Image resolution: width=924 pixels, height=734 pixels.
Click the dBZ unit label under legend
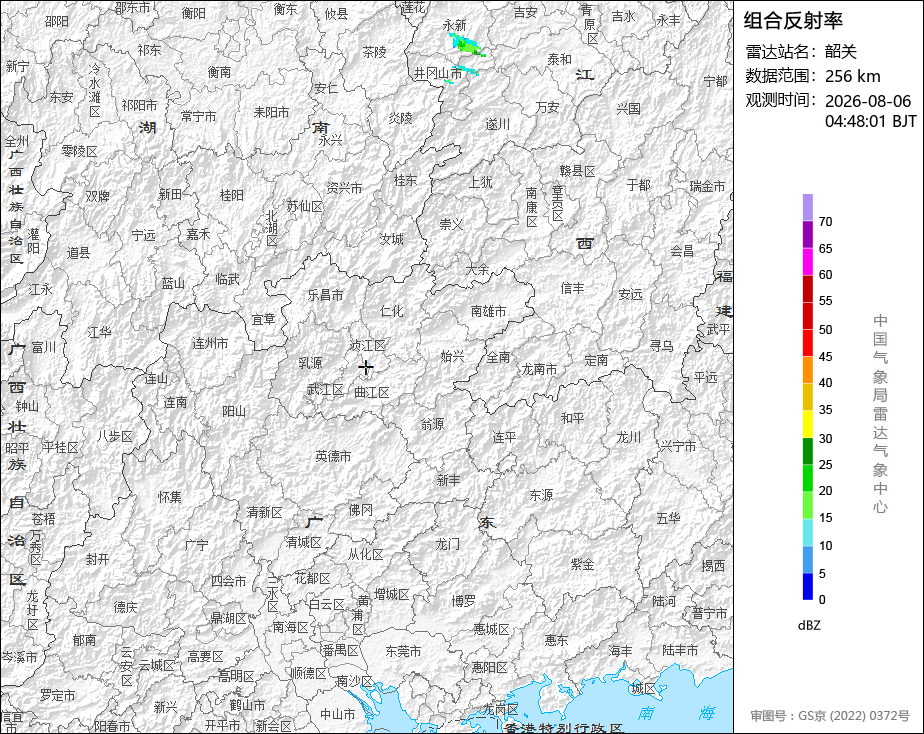point(809,625)
